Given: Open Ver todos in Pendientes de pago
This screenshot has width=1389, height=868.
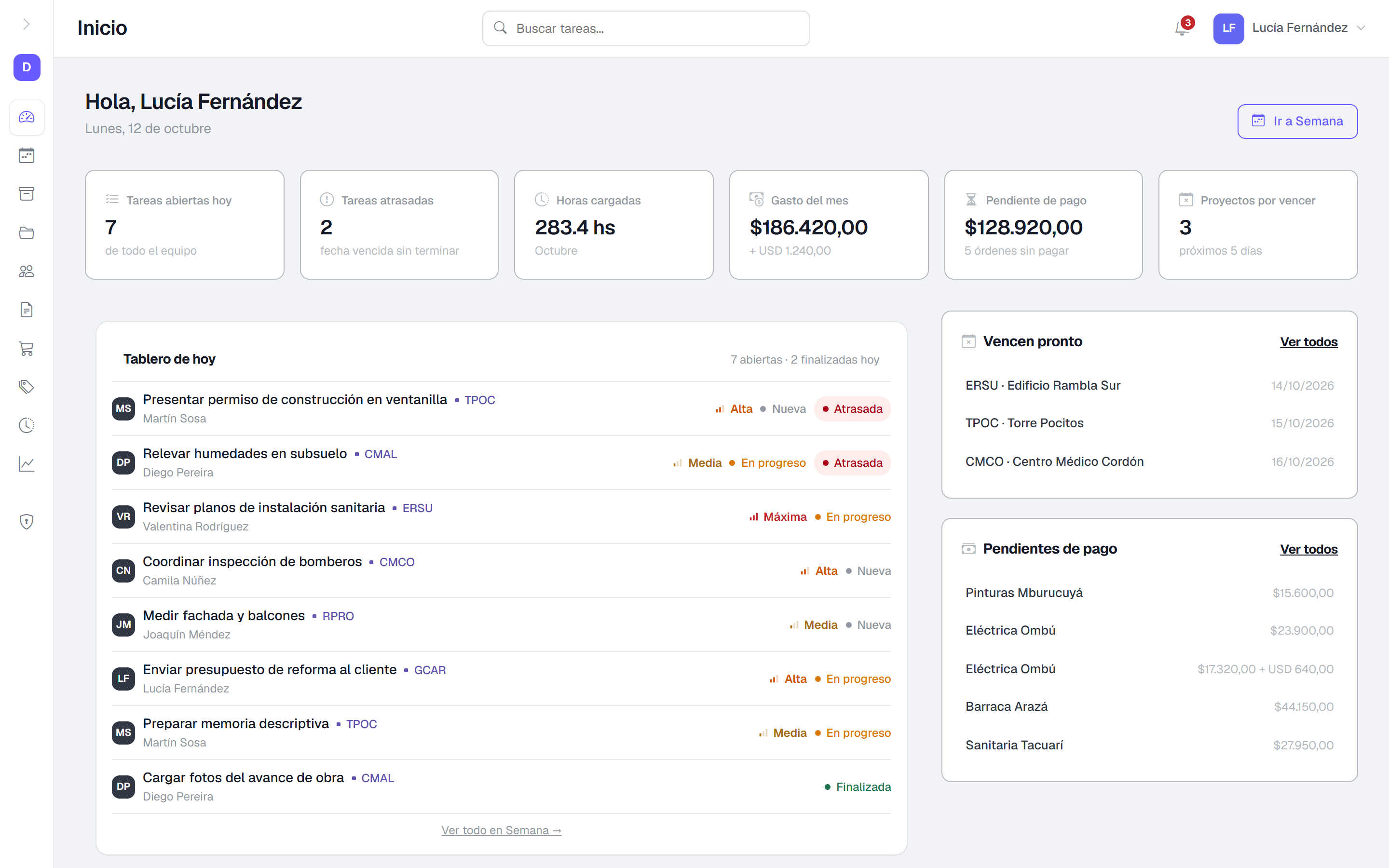Looking at the screenshot, I should 1308,549.
